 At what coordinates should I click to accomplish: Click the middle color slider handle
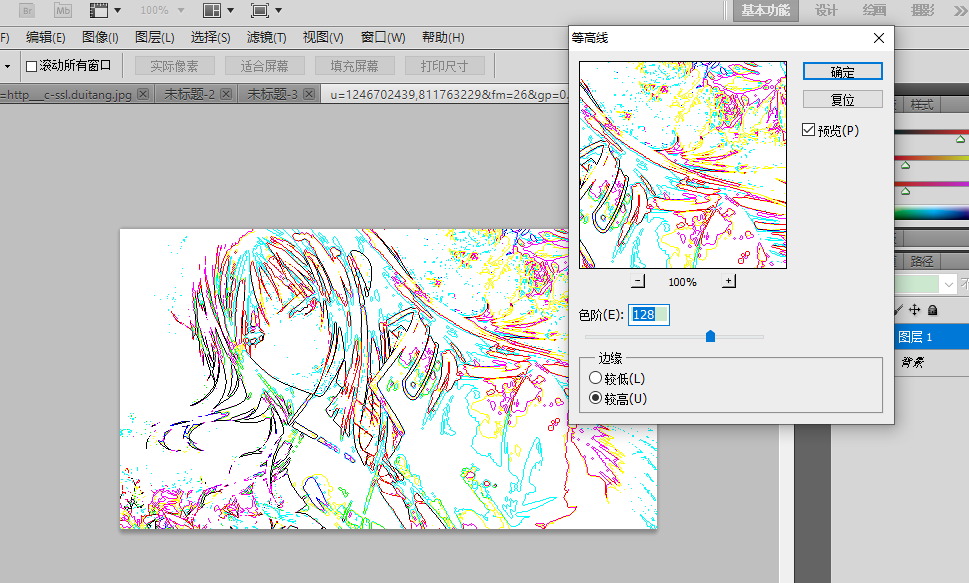tap(905, 165)
